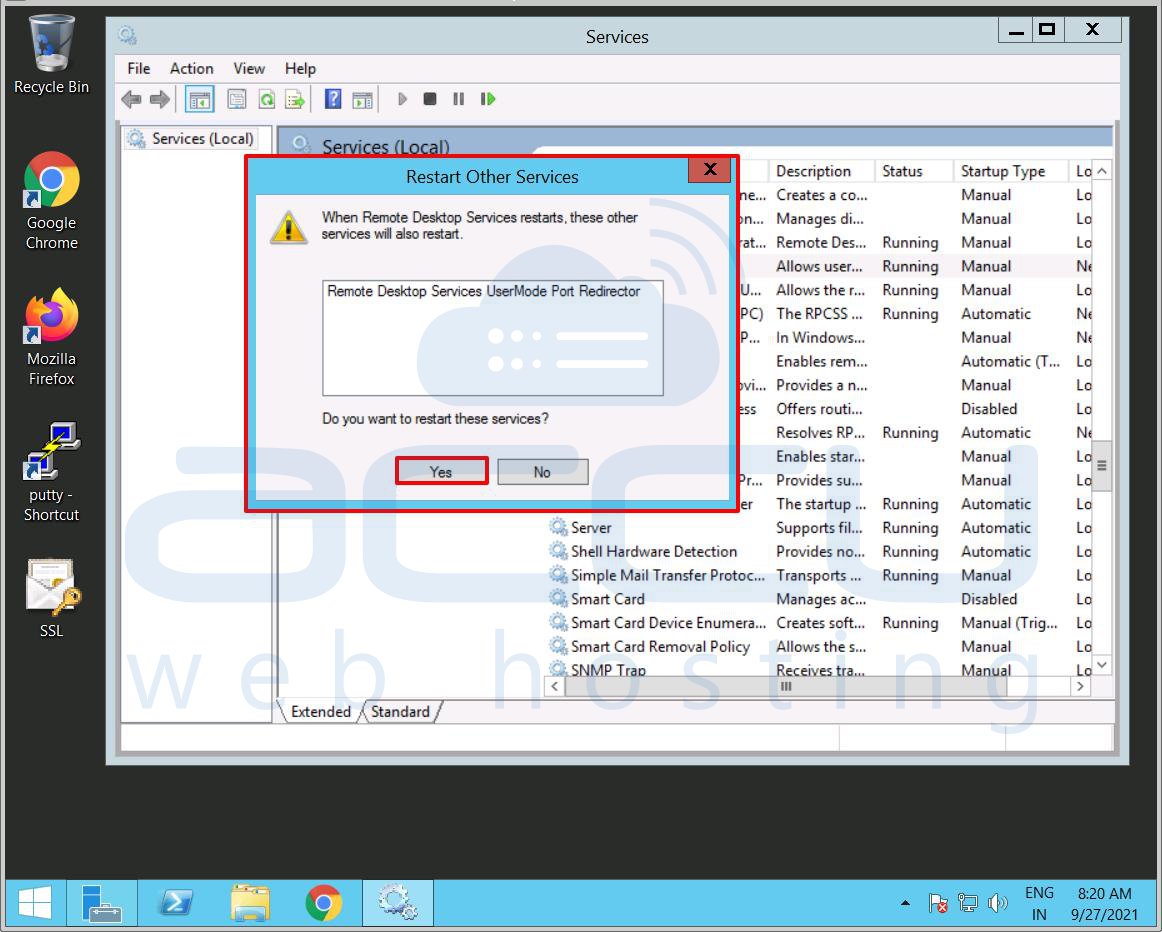Switch to the Extended tab
Image resolution: width=1162 pixels, height=932 pixels.
pos(320,711)
